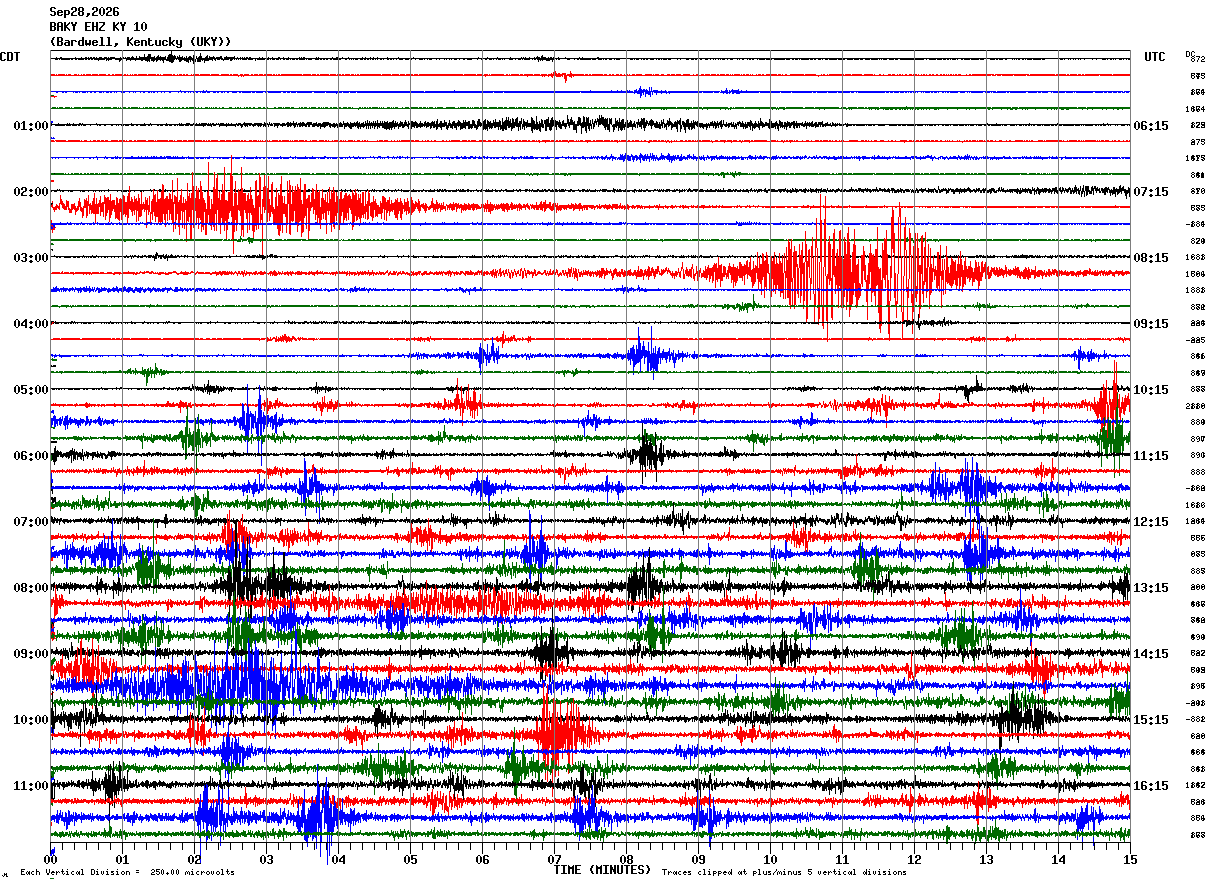This screenshot has height=886, width=1210.
Task: Click the CDT timezone label on left
Action: point(10,57)
